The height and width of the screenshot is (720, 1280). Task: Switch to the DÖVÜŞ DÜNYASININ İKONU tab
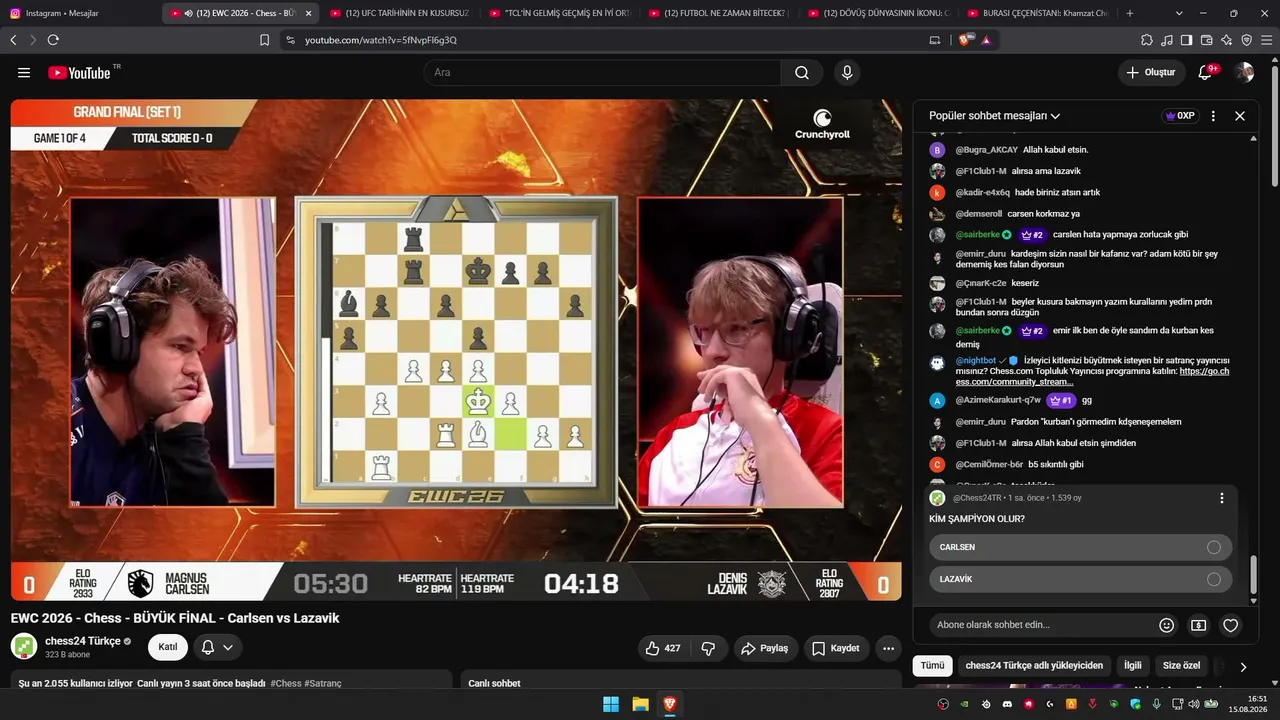pos(880,13)
